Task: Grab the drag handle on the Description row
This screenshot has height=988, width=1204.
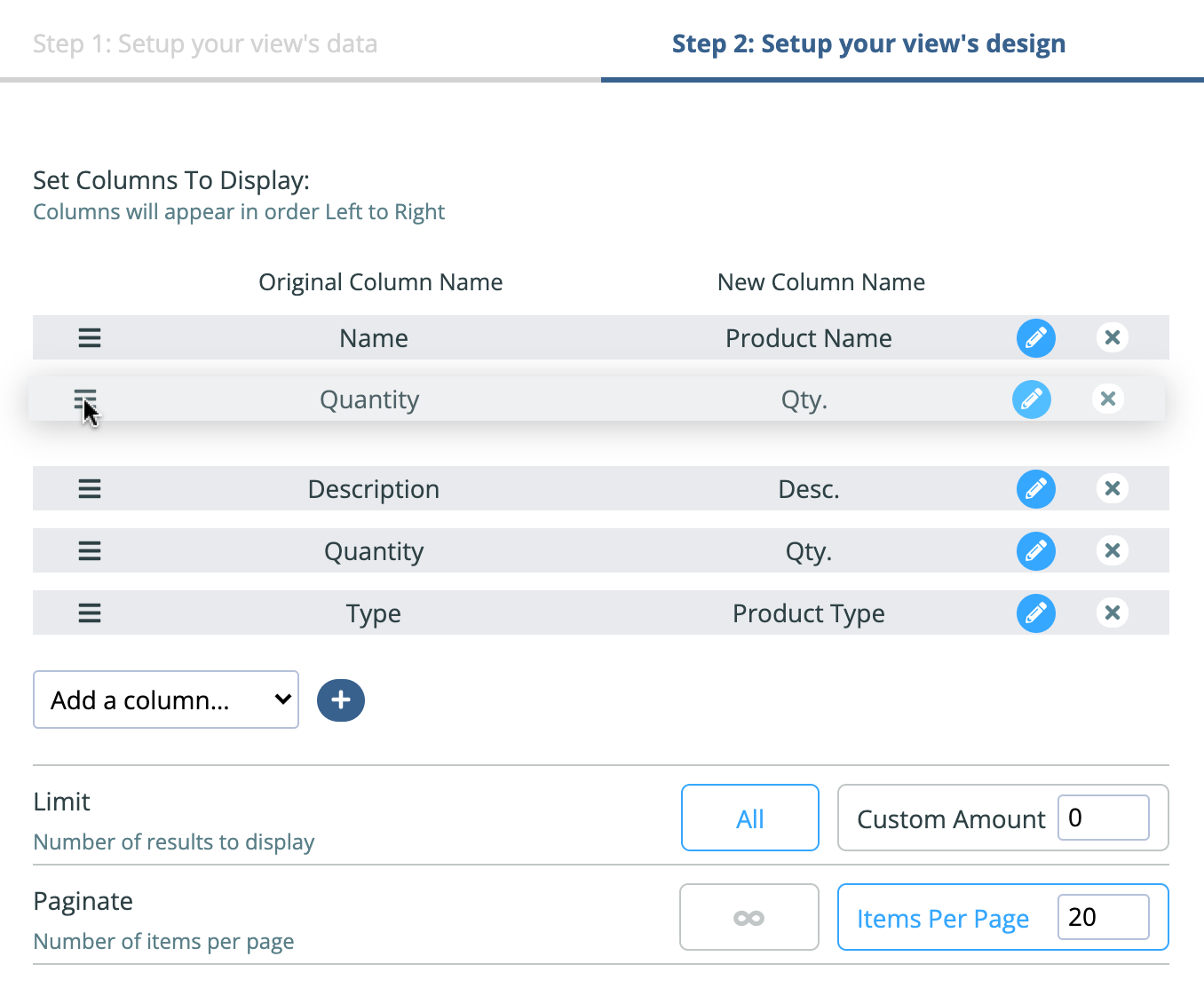Action: (x=90, y=489)
